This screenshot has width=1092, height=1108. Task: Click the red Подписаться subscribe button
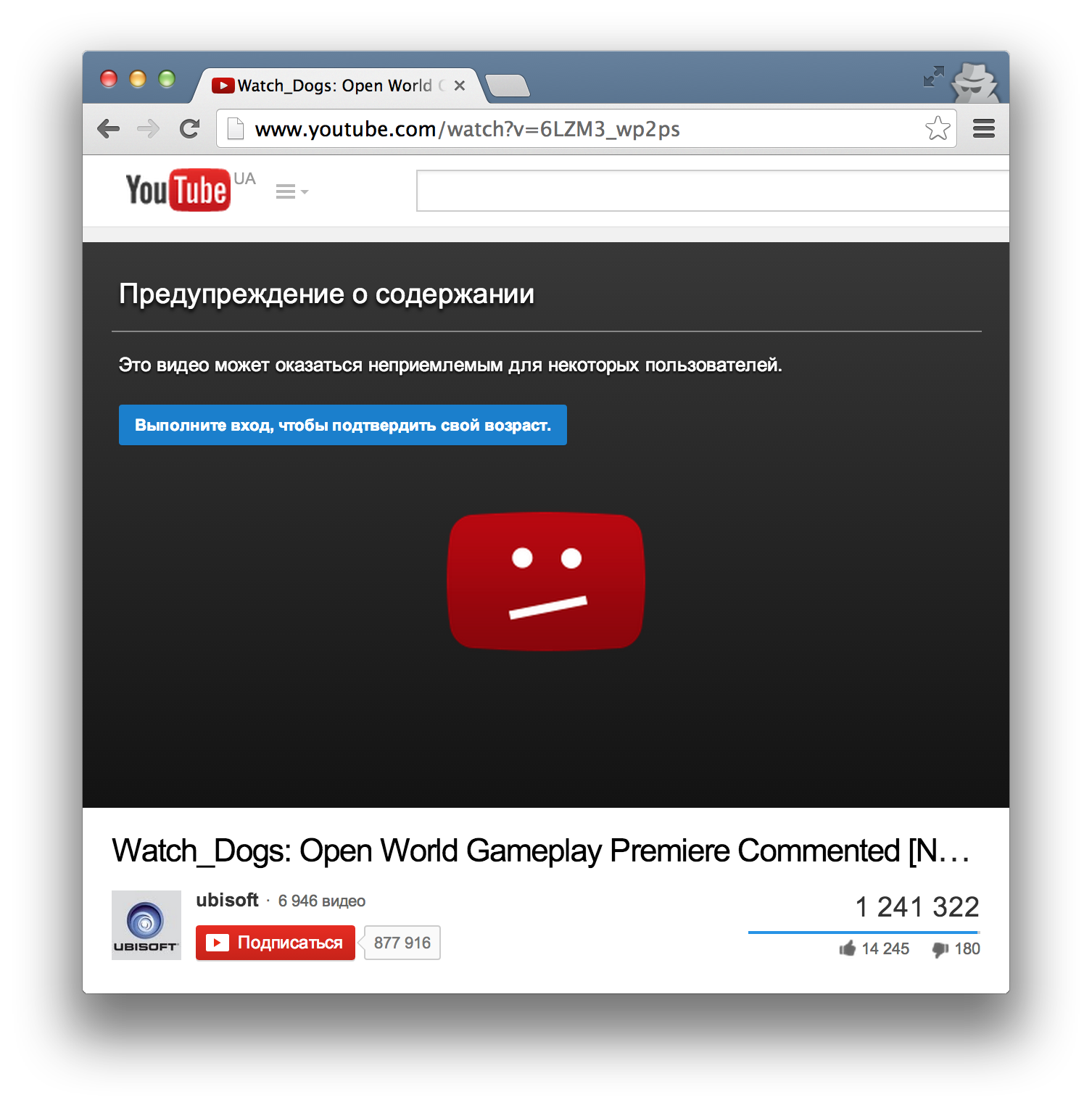(x=276, y=943)
